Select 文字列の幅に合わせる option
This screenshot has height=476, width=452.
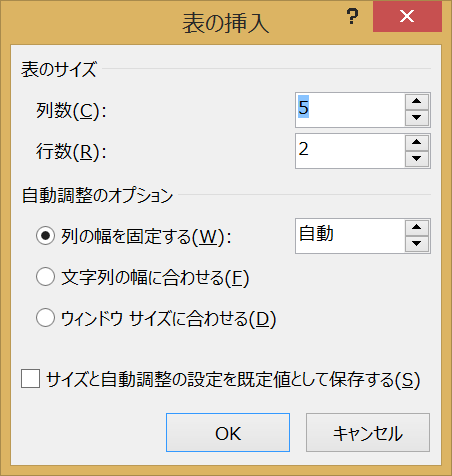click(x=45, y=277)
